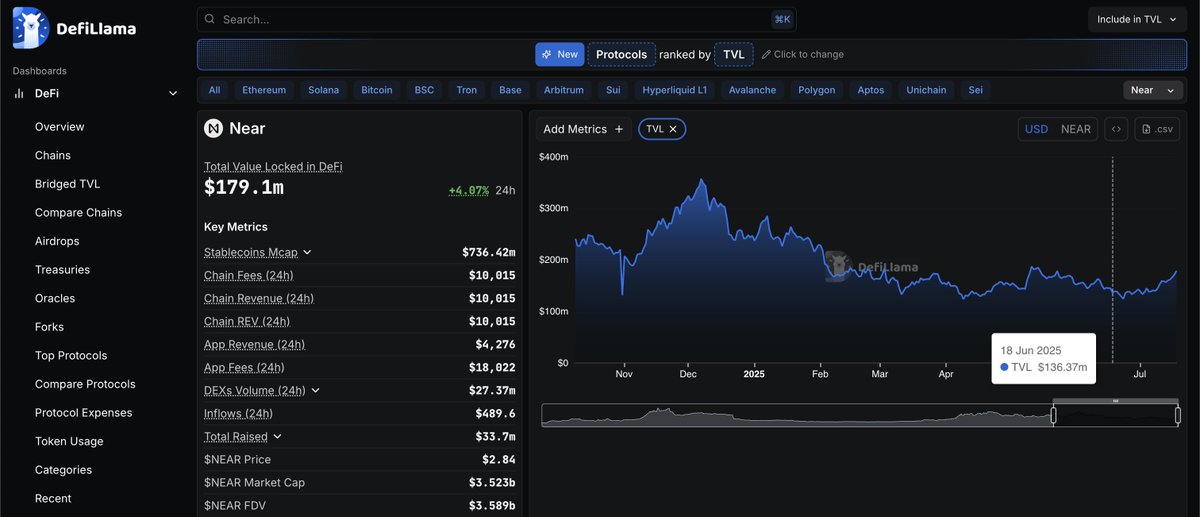Click the Chain Fees (24h) label
This screenshot has height=517, width=1200.
tap(249, 275)
